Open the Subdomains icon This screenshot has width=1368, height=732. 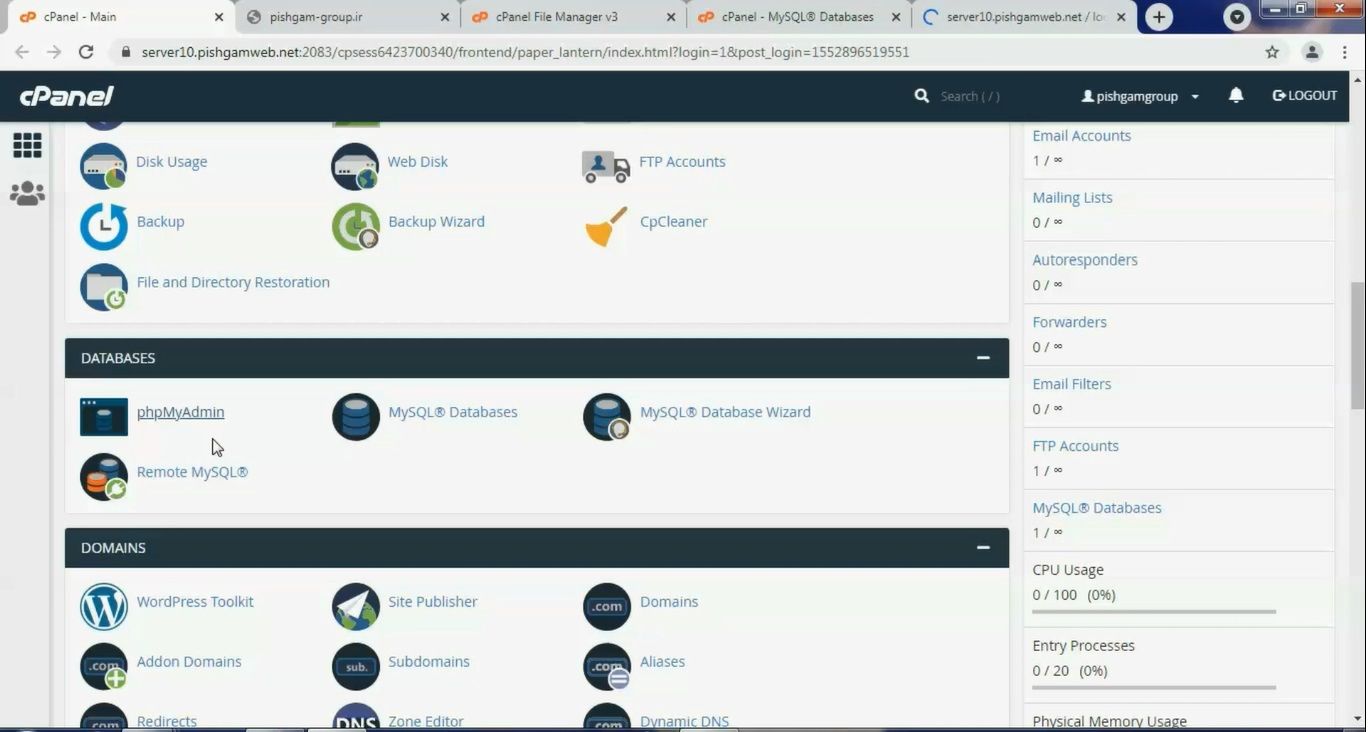(355, 667)
